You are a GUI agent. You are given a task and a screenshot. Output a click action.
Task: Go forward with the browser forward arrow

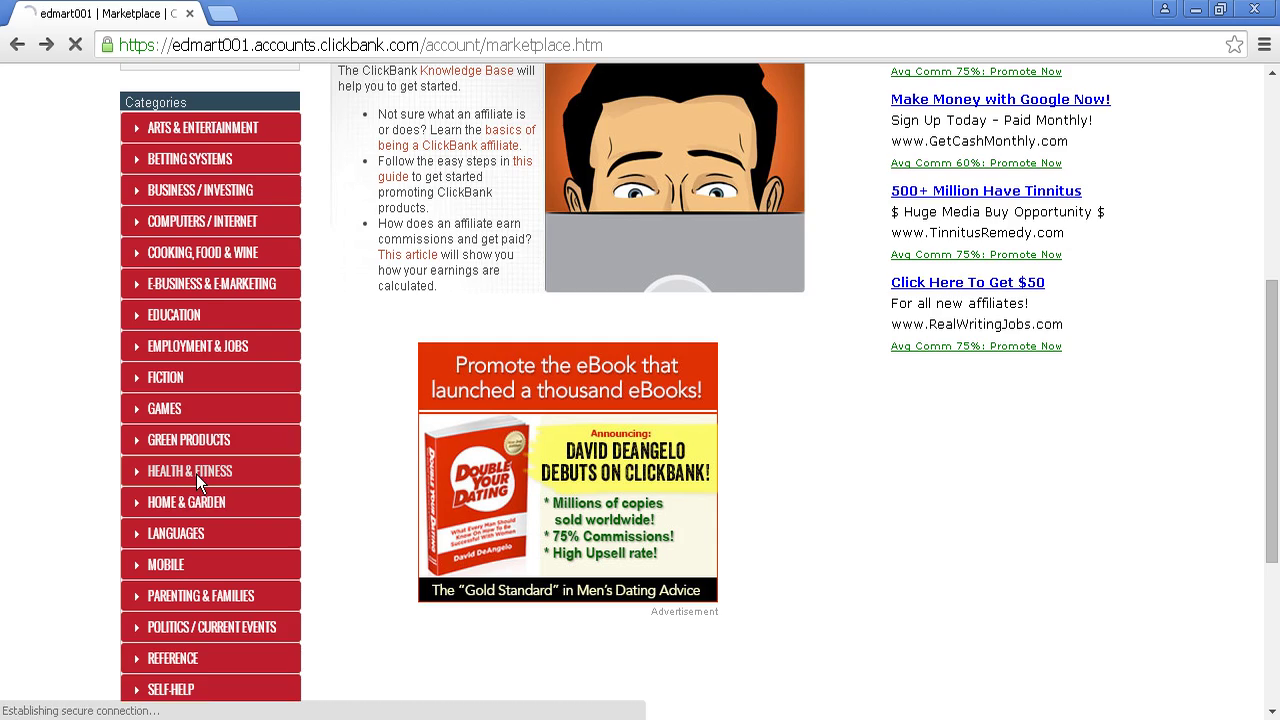click(46, 44)
